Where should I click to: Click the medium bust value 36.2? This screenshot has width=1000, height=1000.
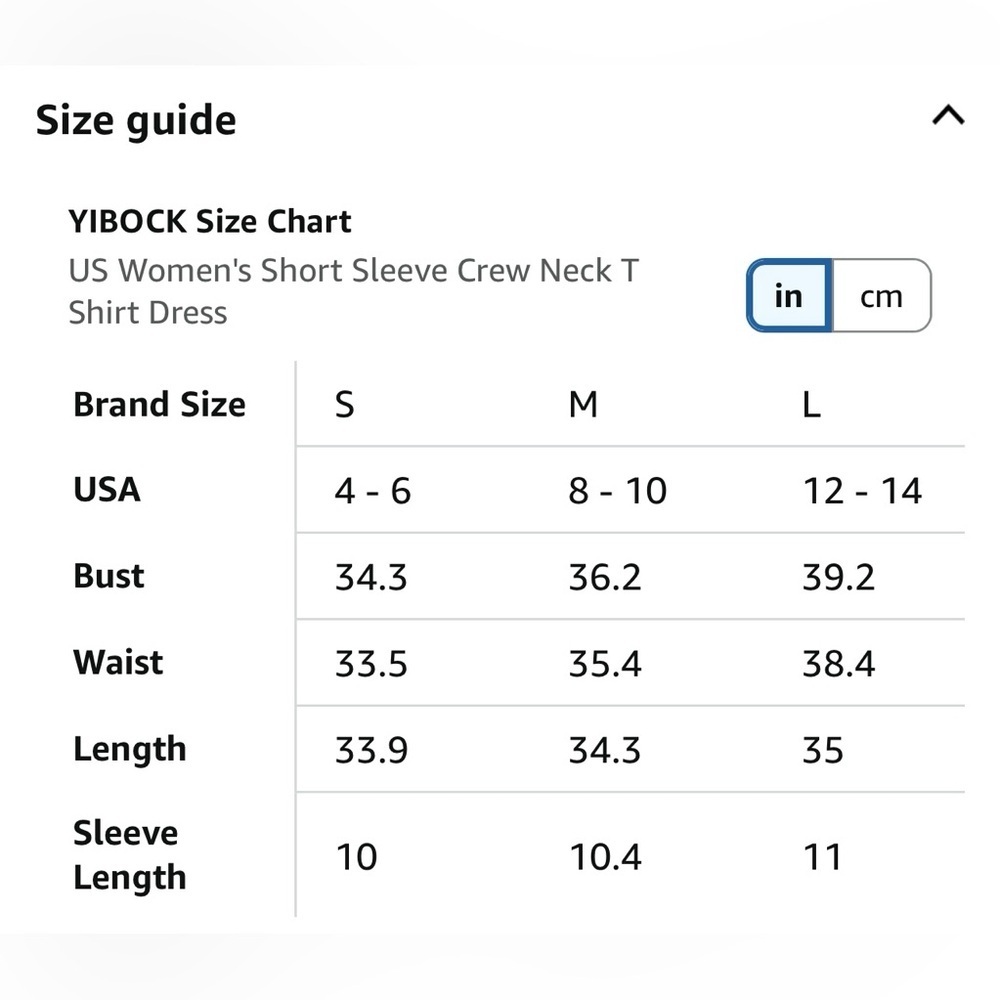click(605, 577)
